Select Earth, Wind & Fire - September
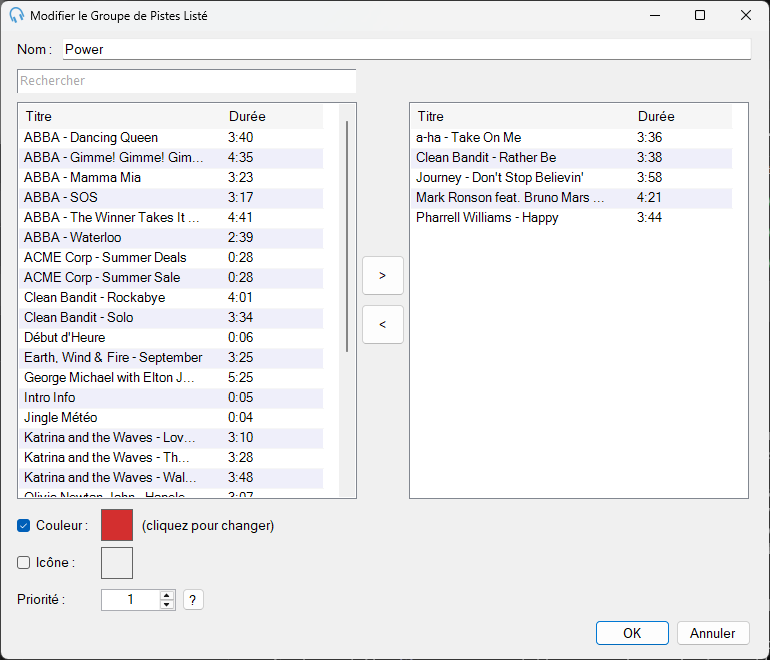This screenshot has width=770, height=660. point(171,358)
